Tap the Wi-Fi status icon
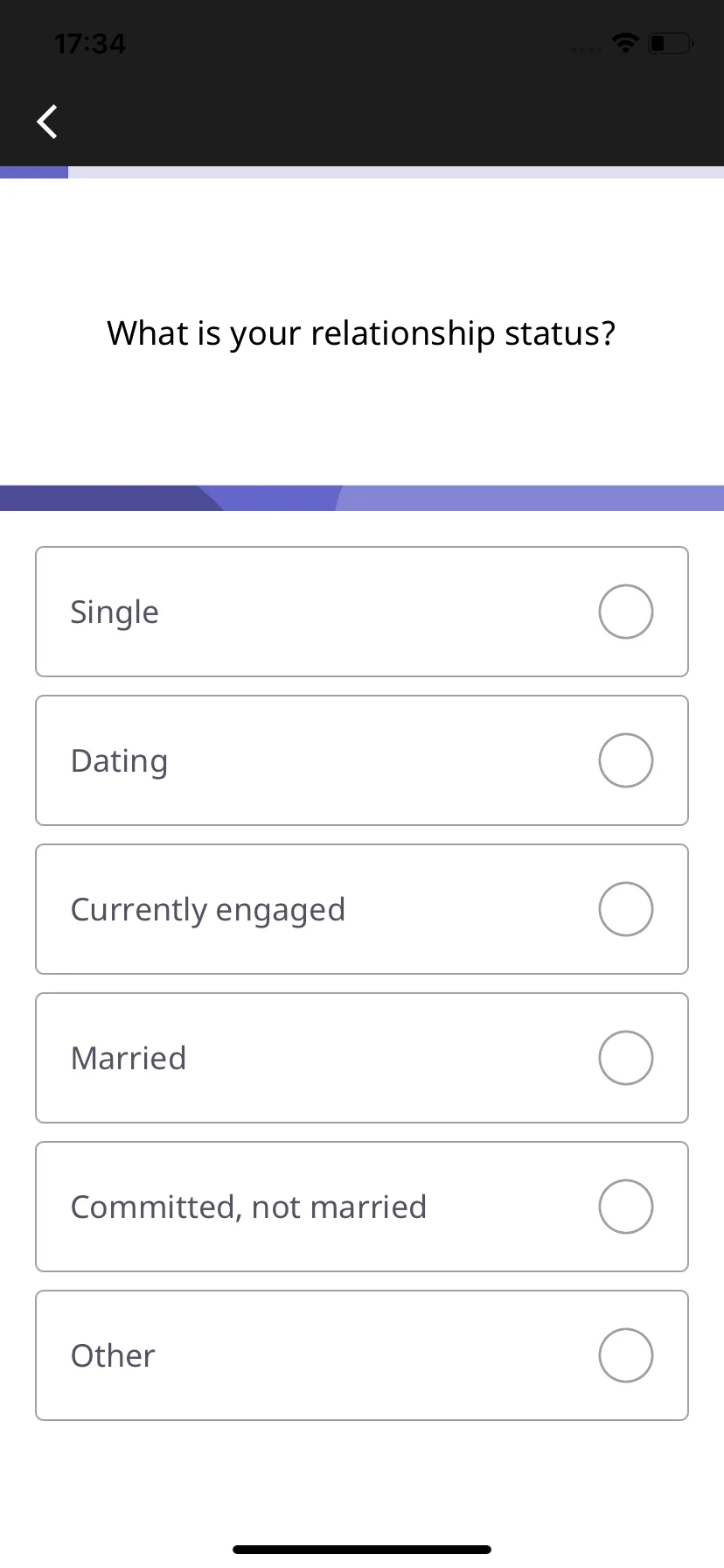The image size is (724, 1568). (625, 42)
